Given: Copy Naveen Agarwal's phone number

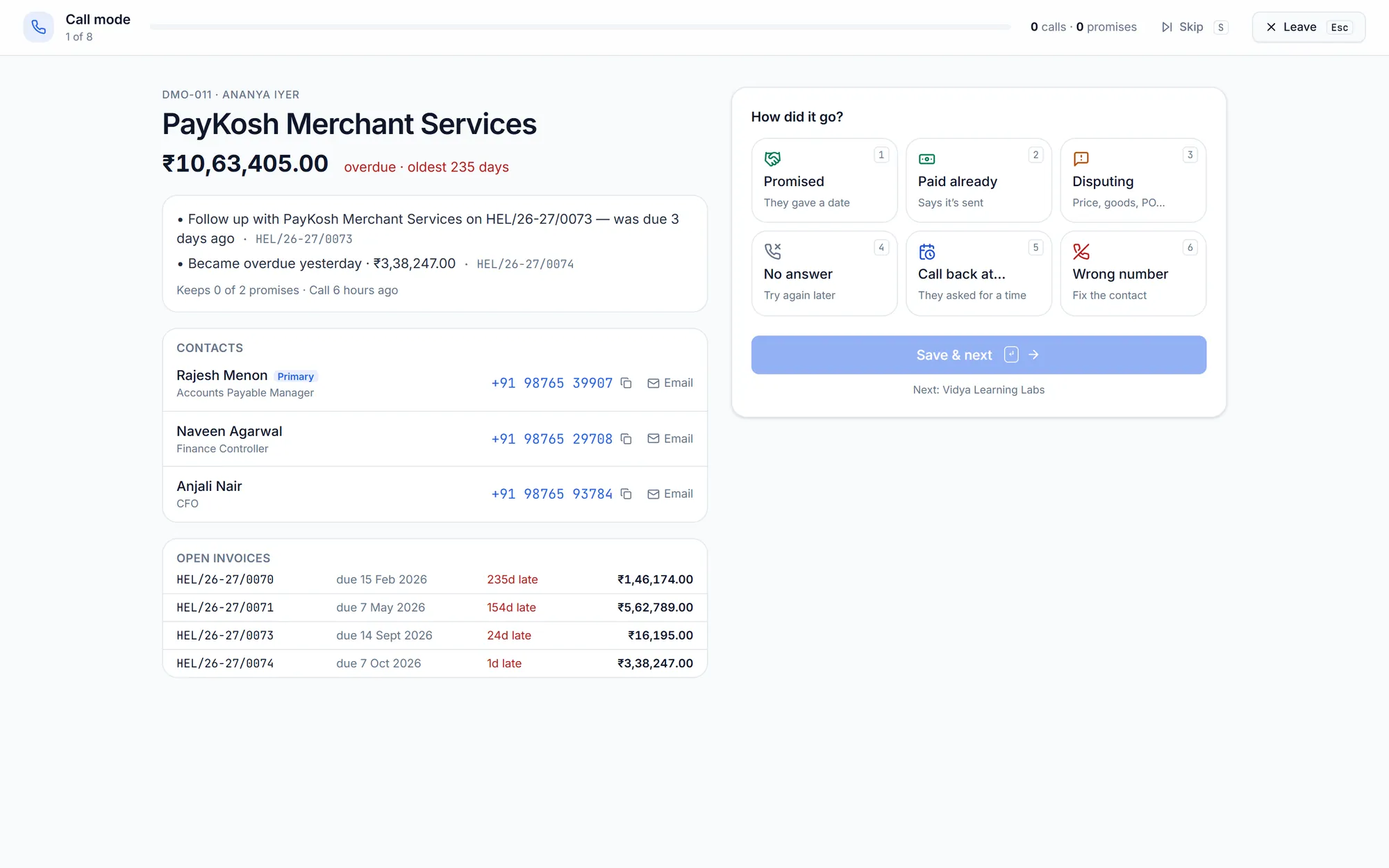Looking at the screenshot, I should coord(626,439).
